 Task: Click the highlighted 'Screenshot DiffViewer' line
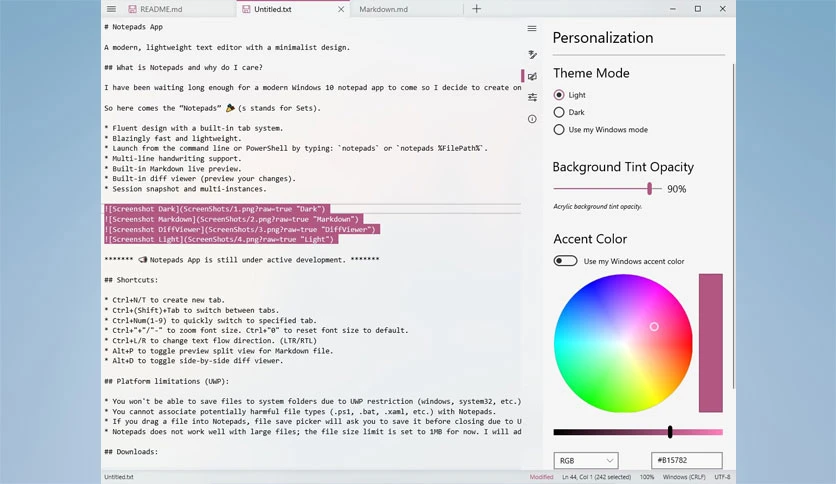coord(242,229)
